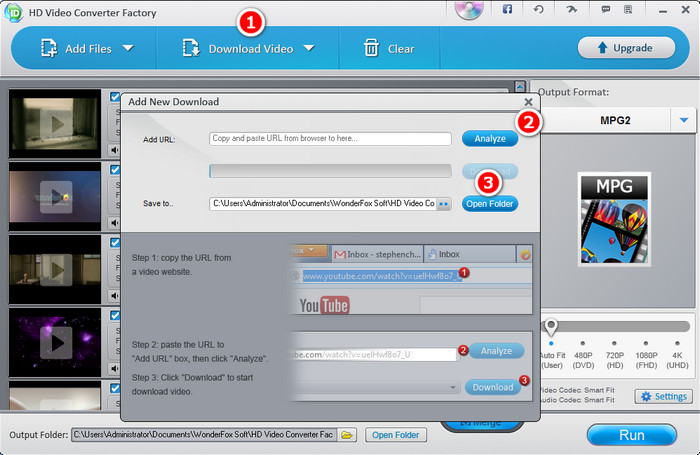Click the first gray room video thumbnail
Image resolution: width=700 pixels, height=455 pixels.
(55, 124)
